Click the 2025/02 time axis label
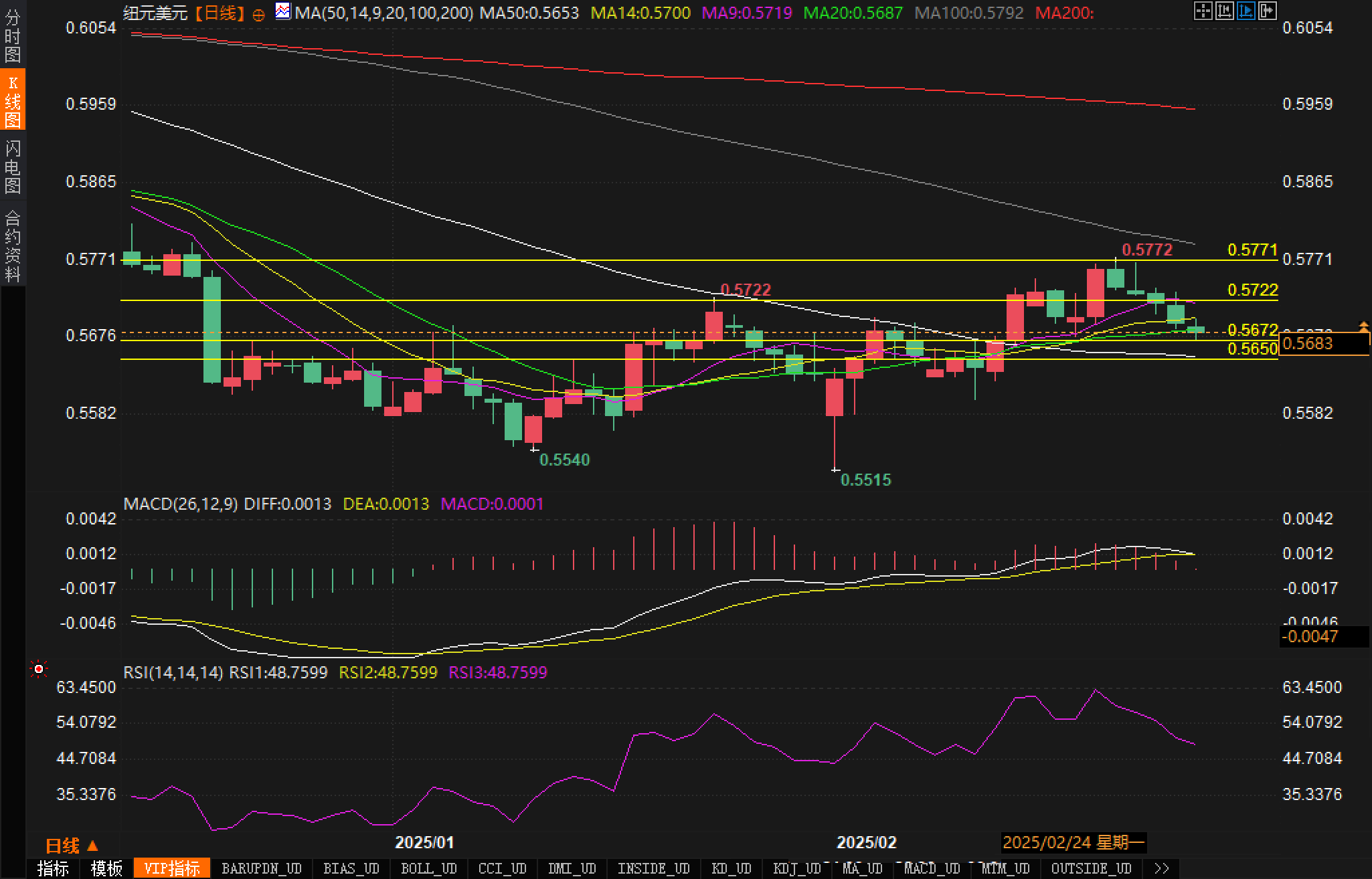 click(867, 842)
